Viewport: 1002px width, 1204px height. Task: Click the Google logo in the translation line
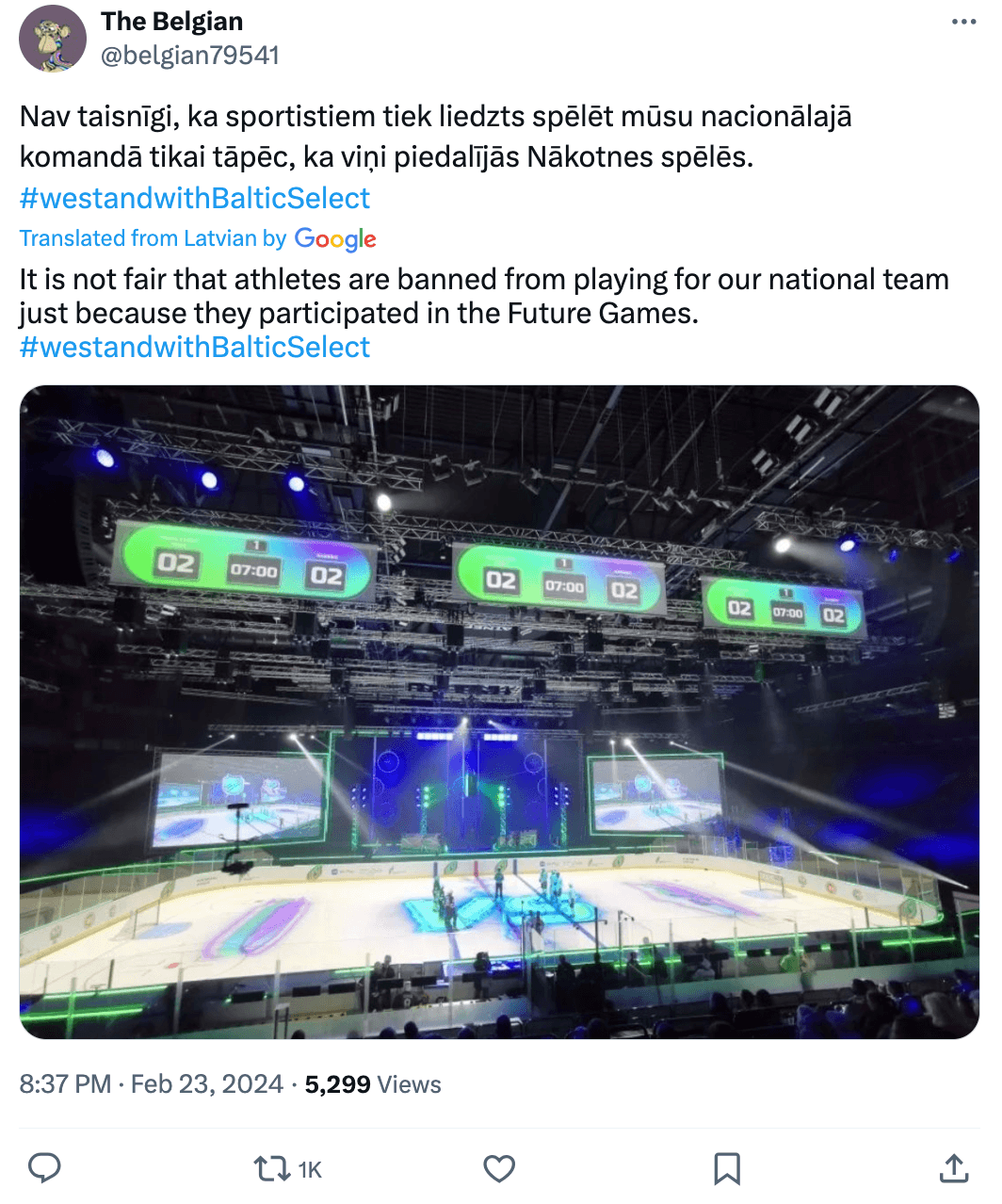335,239
